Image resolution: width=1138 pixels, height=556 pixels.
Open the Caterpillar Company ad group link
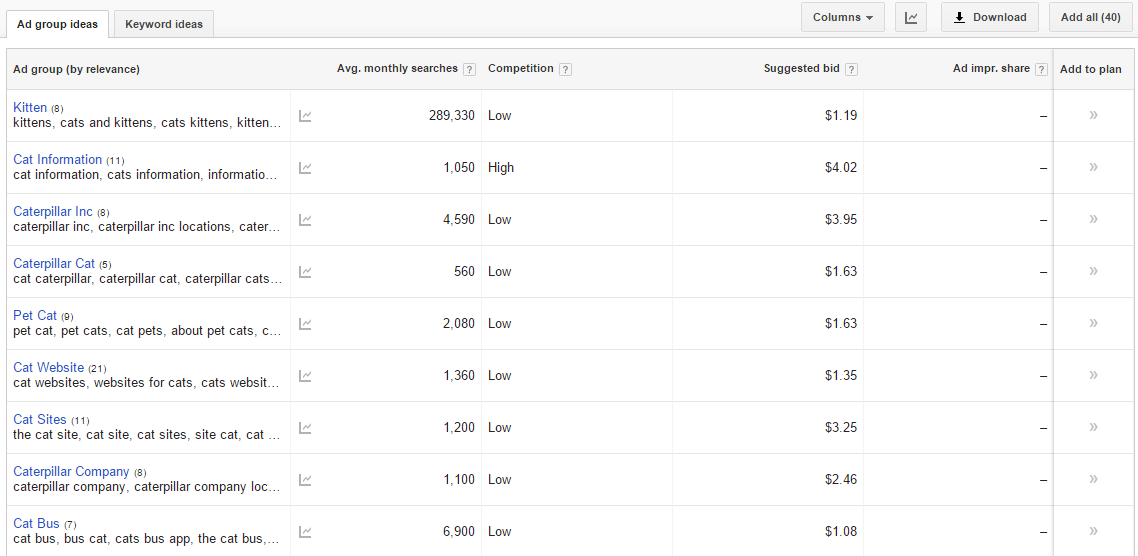(71, 471)
